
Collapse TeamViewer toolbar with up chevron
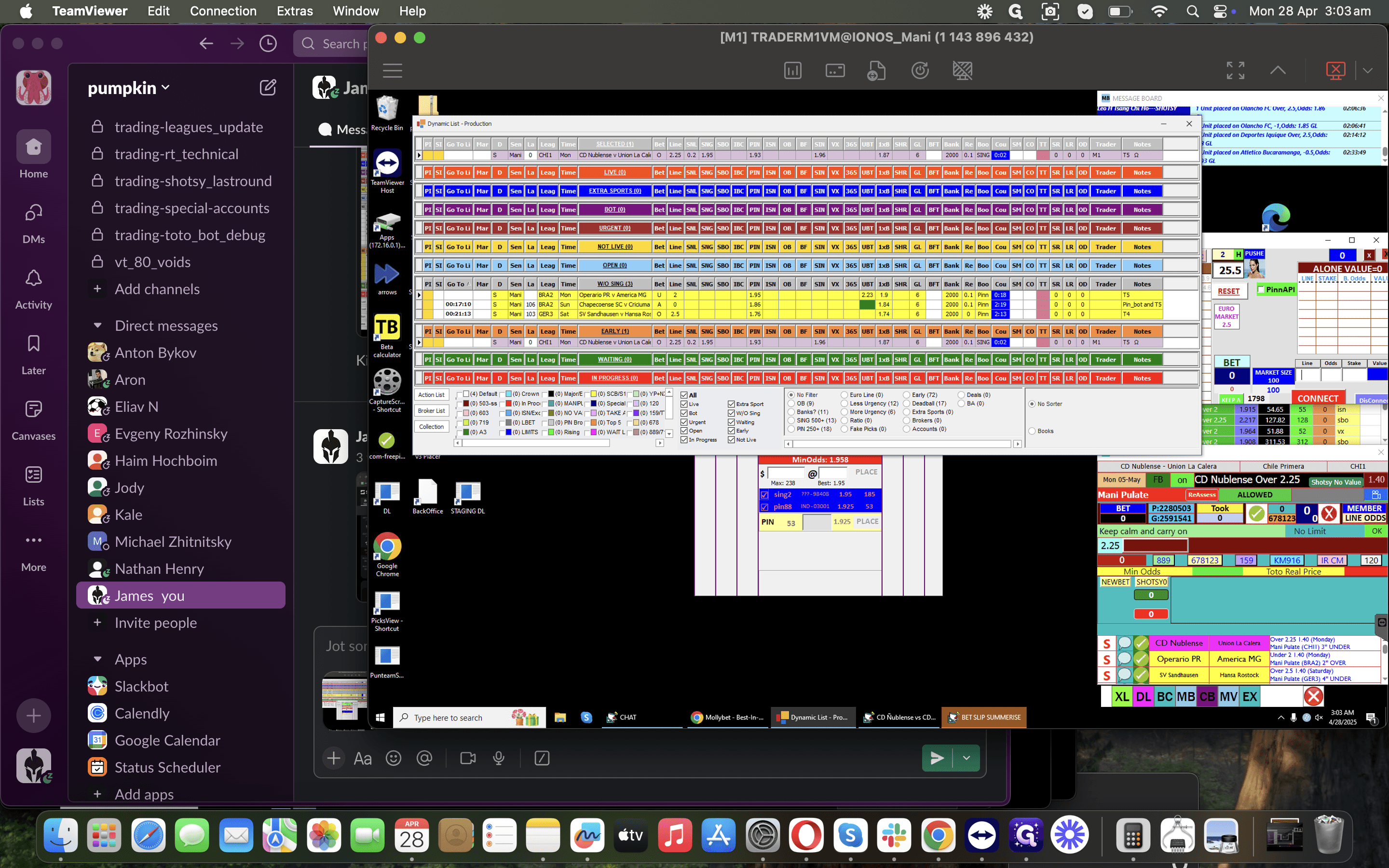(x=1278, y=70)
